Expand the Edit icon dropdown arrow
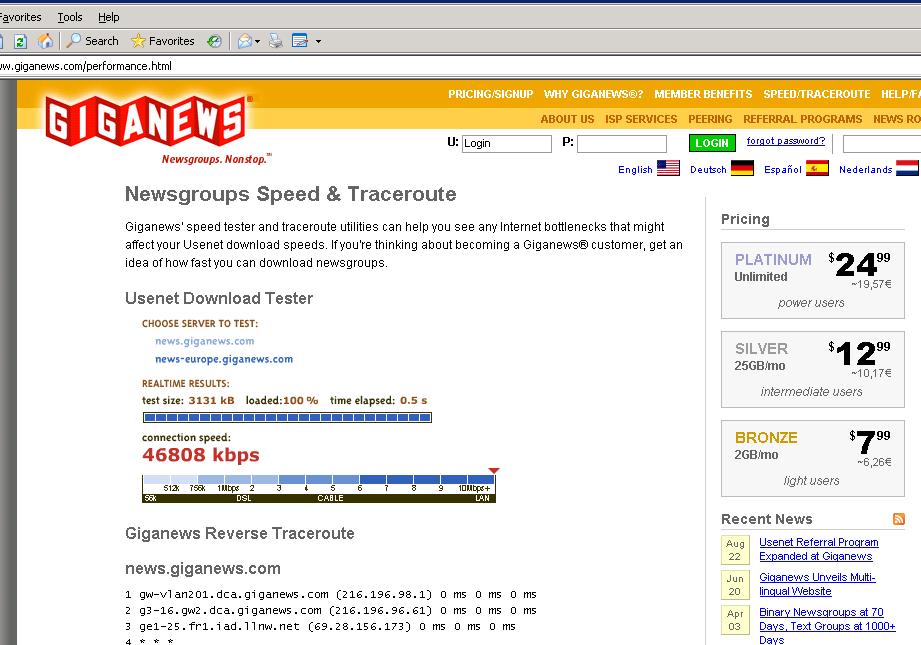 coord(318,42)
